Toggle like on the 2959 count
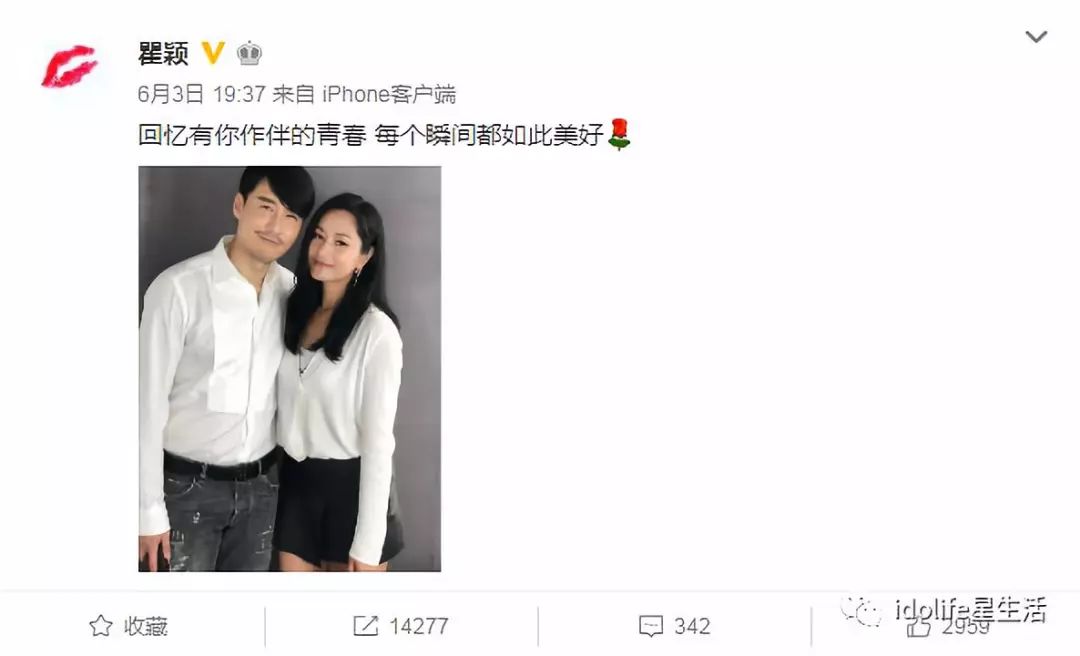Viewport: 1080px width, 656px height. (965, 627)
